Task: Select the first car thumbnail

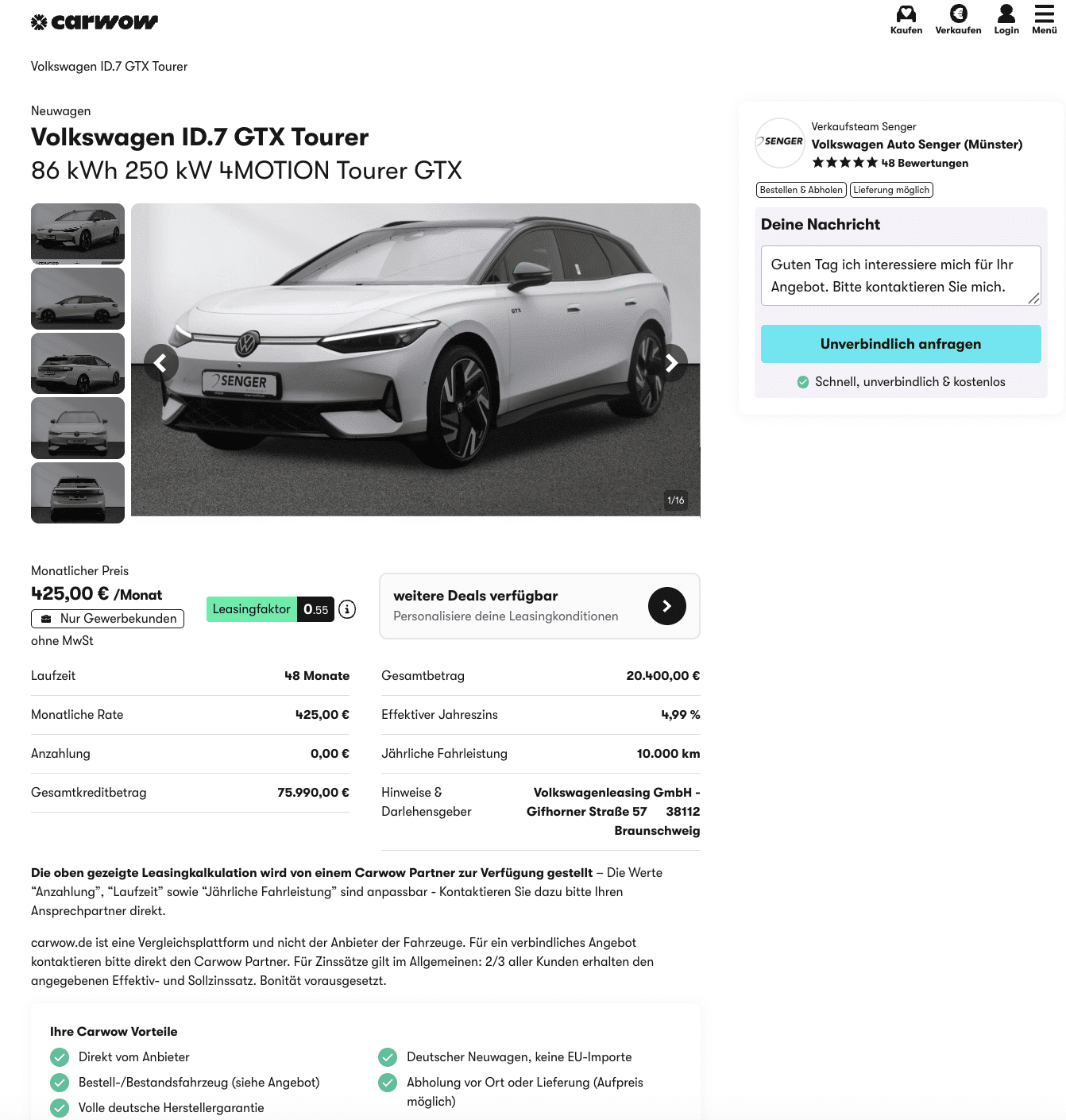Action: pyautogui.click(x=78, y=233)
